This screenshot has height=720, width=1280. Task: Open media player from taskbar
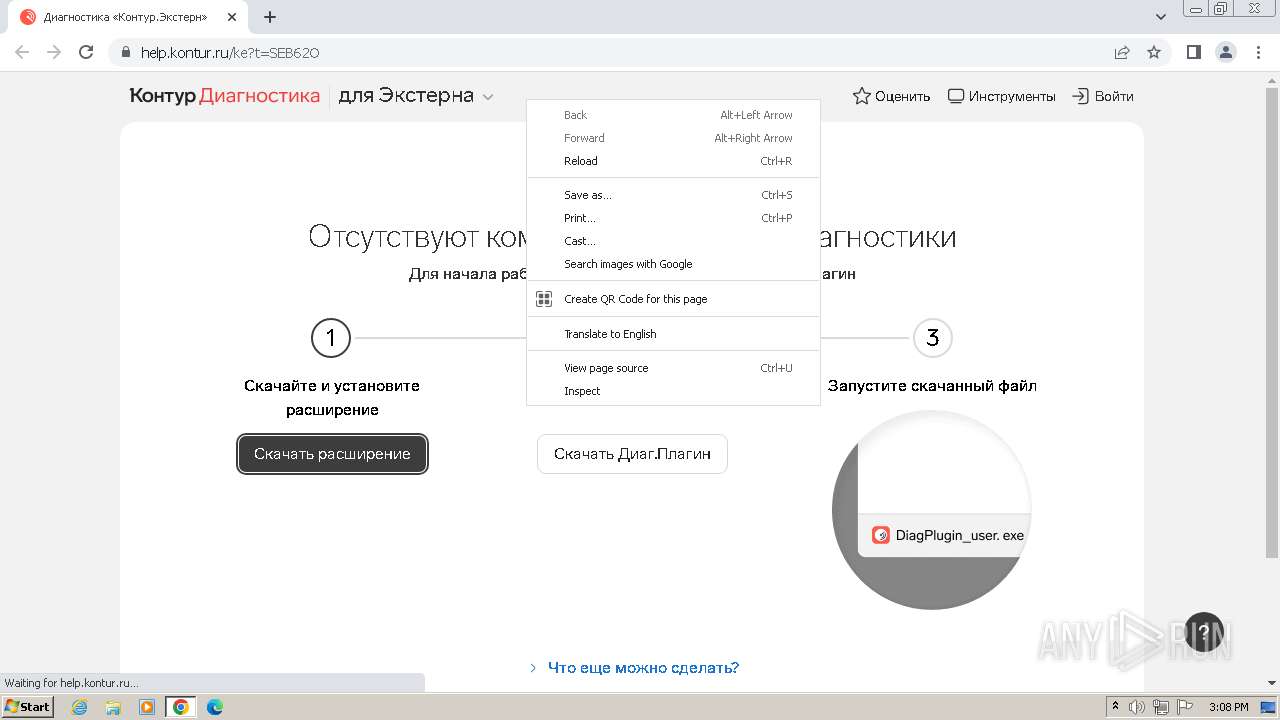click(147, 707)
